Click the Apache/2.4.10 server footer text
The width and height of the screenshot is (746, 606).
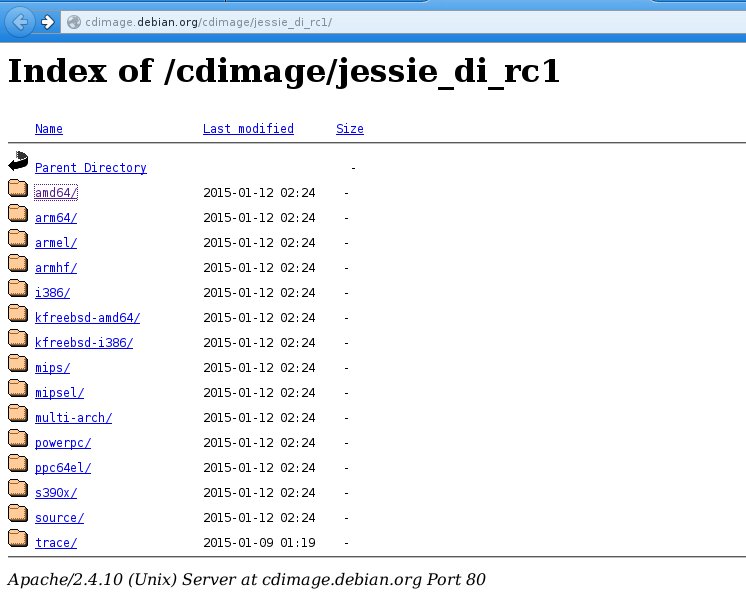246,579
